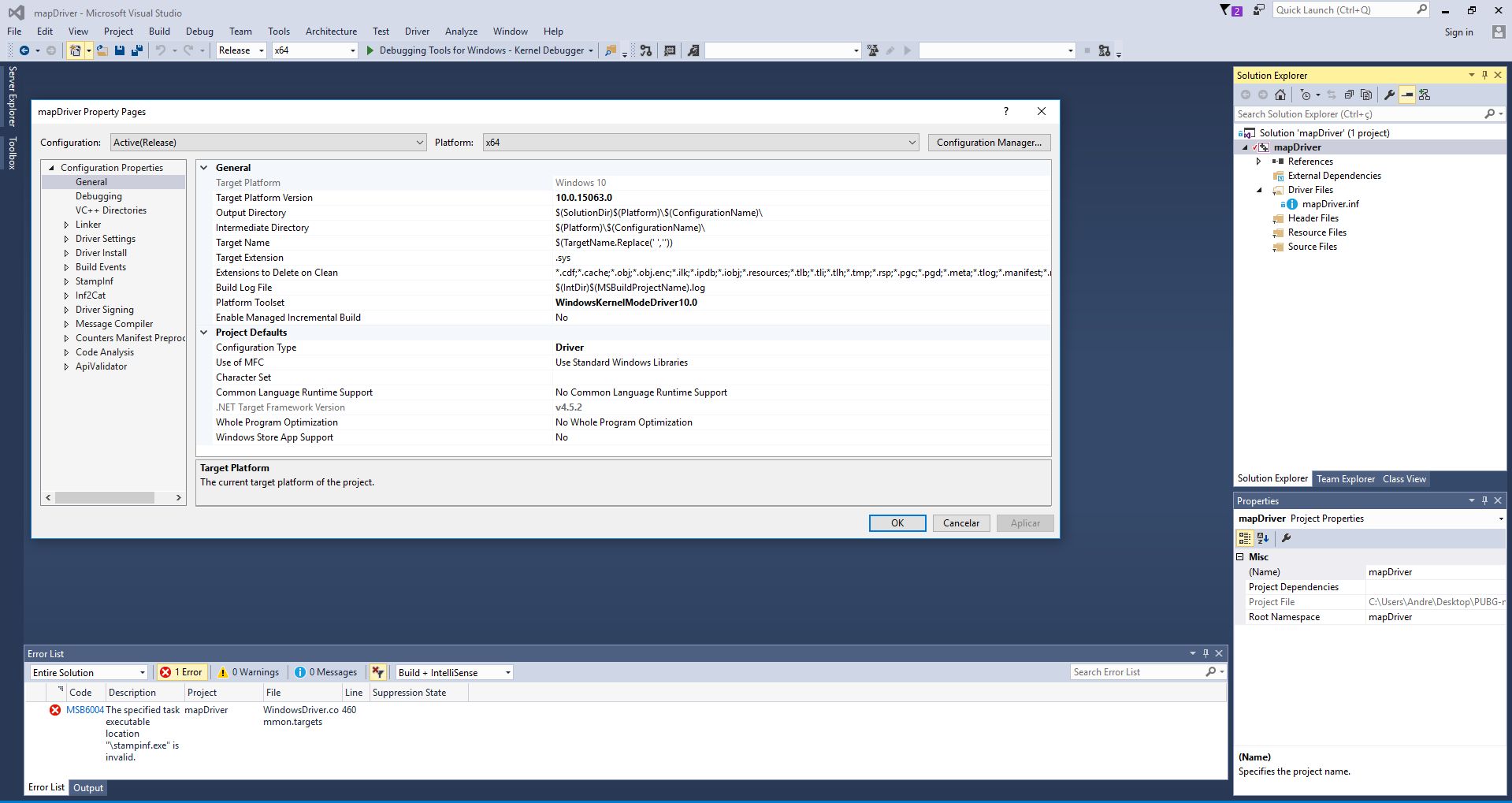
Task: Toggle the 0 Messages filter
Action: point(325,672)
